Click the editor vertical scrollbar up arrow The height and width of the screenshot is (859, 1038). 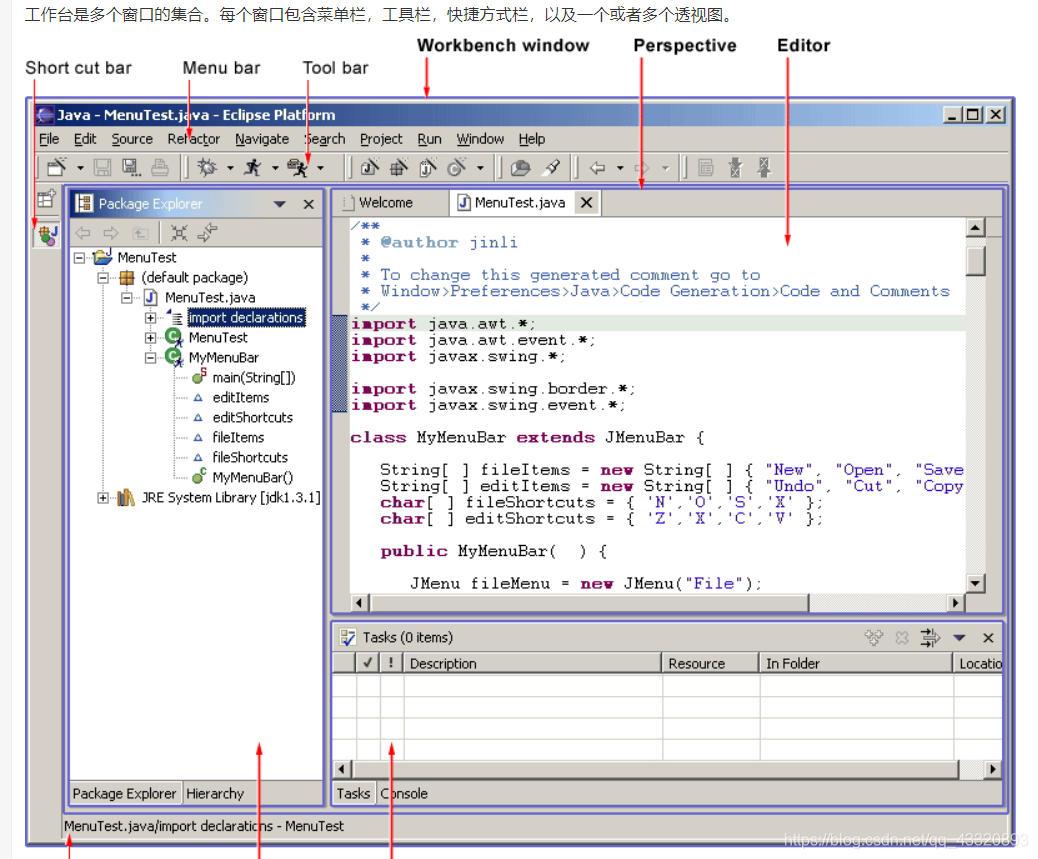(x=975, y=228)
